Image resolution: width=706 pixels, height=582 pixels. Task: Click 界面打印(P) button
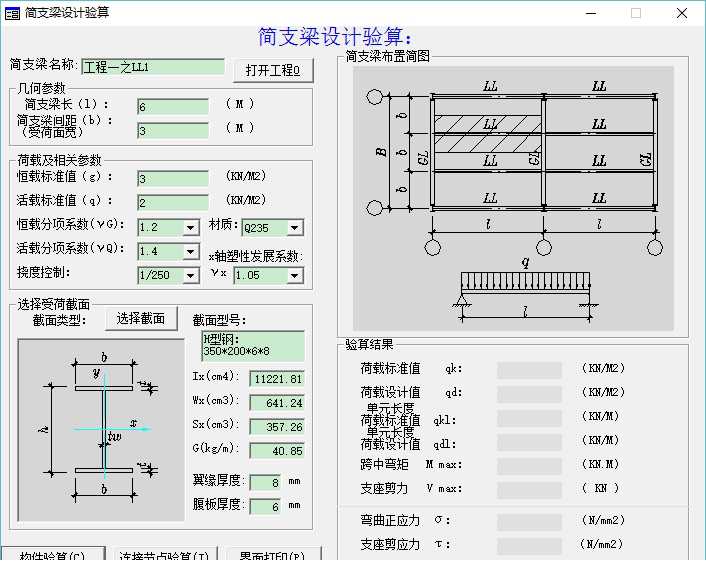(273, 554)
